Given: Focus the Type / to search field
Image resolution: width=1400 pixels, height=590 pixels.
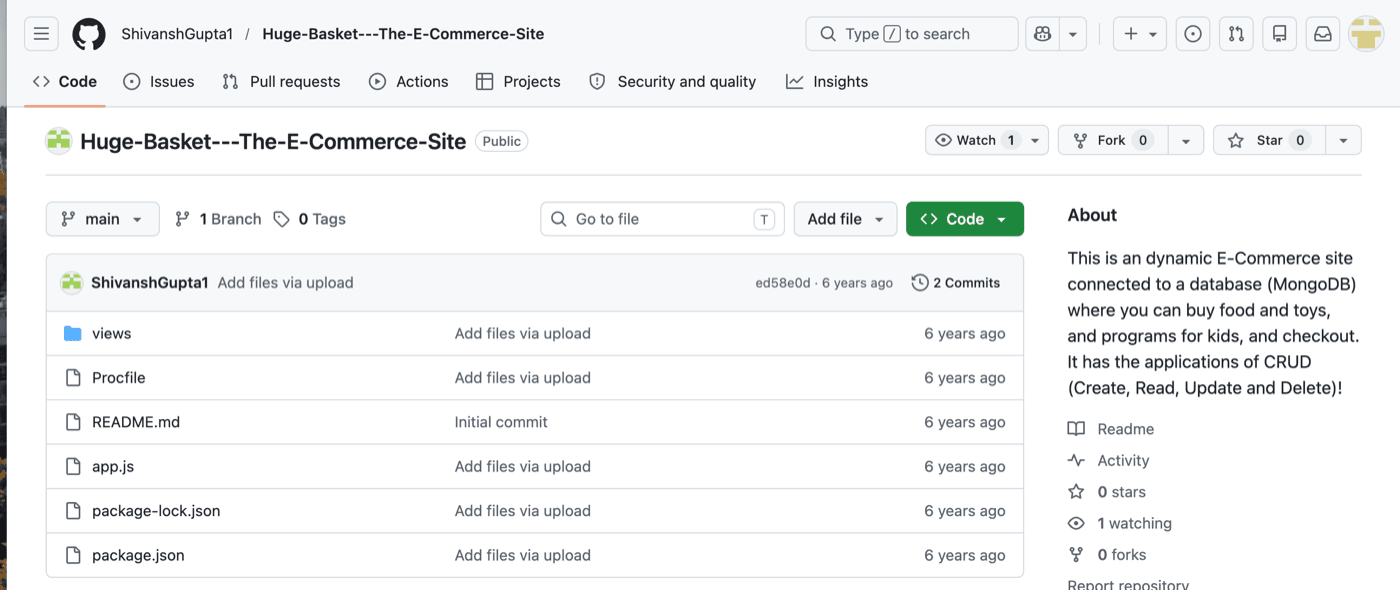Looking at the screenshot, I should tap(911, 34).
